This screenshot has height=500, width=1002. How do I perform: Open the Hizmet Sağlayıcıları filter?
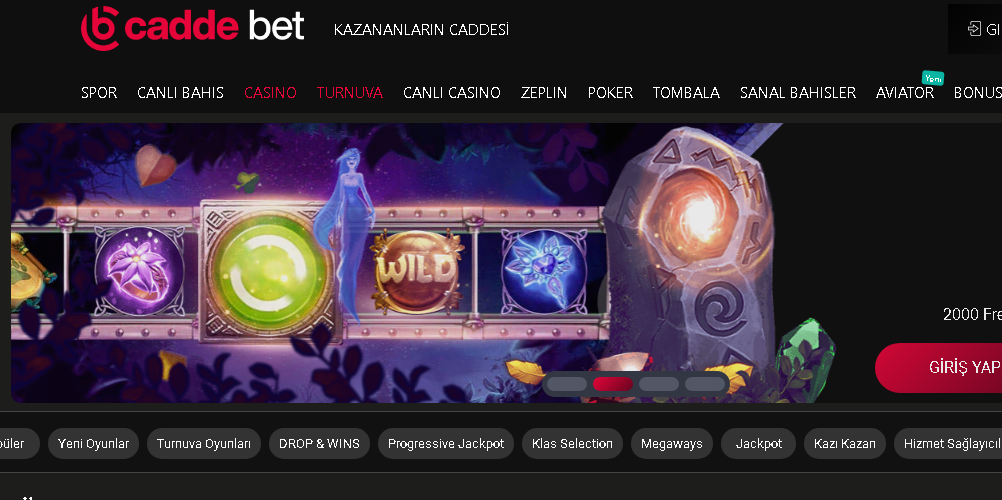(x=948, y=444)
